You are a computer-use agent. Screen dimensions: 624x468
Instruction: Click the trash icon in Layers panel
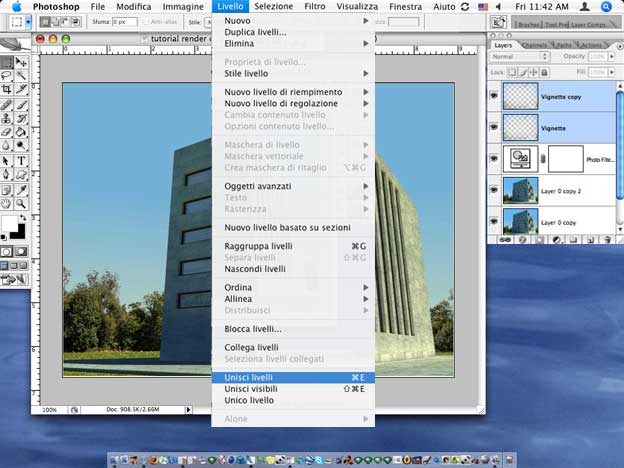pos(608,240)
